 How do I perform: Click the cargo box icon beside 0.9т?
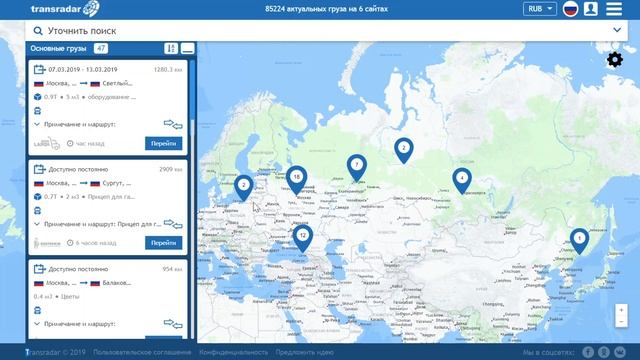[x=38, y=97]
